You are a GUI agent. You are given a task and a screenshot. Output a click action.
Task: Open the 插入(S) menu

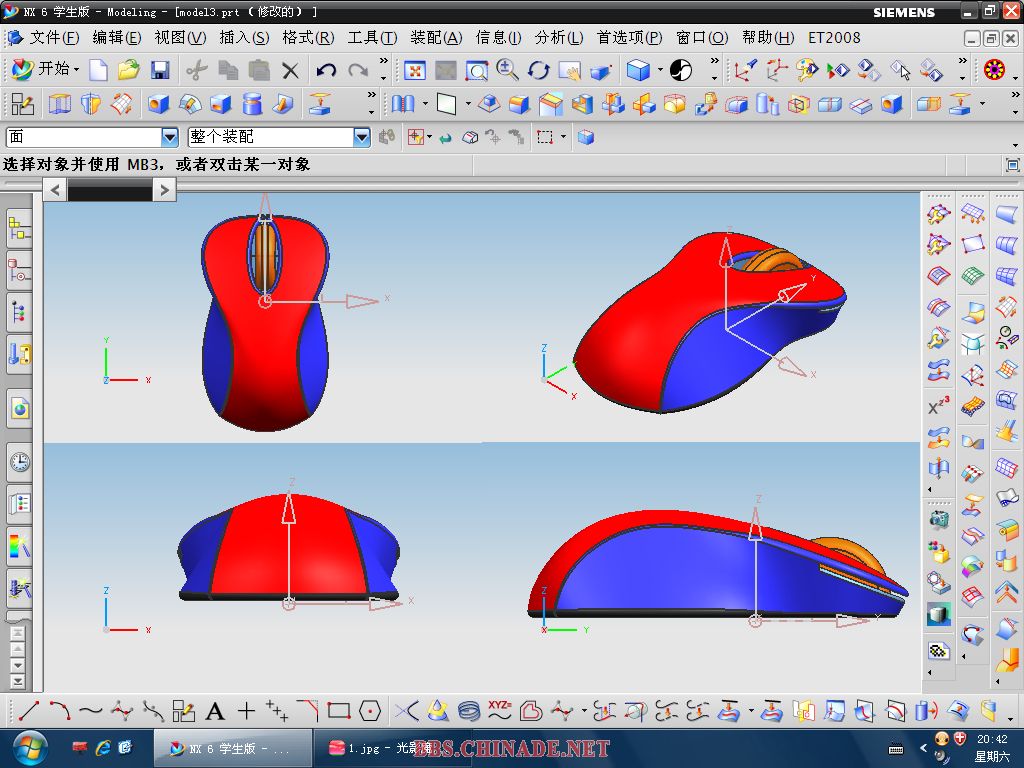(244, 38)
